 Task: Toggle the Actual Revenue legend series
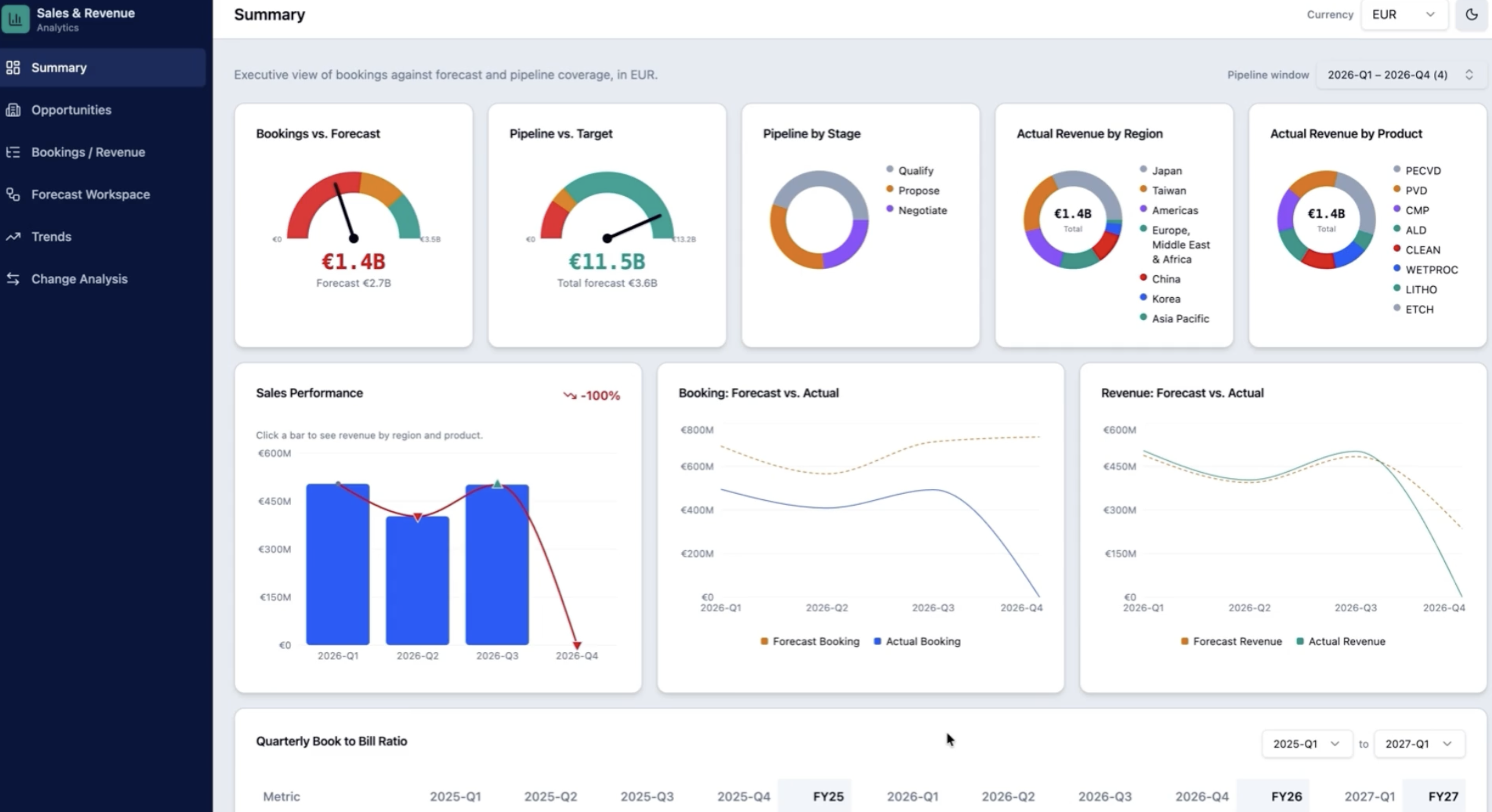[x=1340, y=641]
